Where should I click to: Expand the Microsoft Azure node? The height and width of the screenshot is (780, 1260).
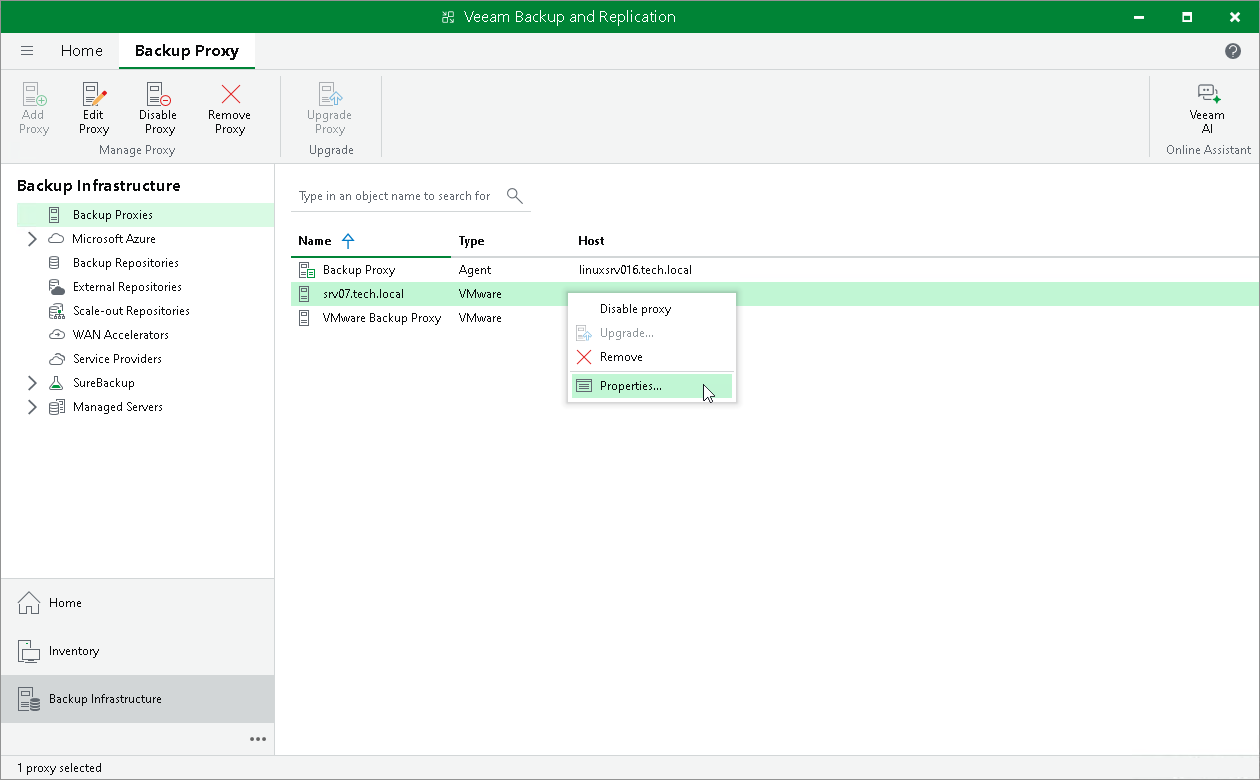(x=32, y=239)
